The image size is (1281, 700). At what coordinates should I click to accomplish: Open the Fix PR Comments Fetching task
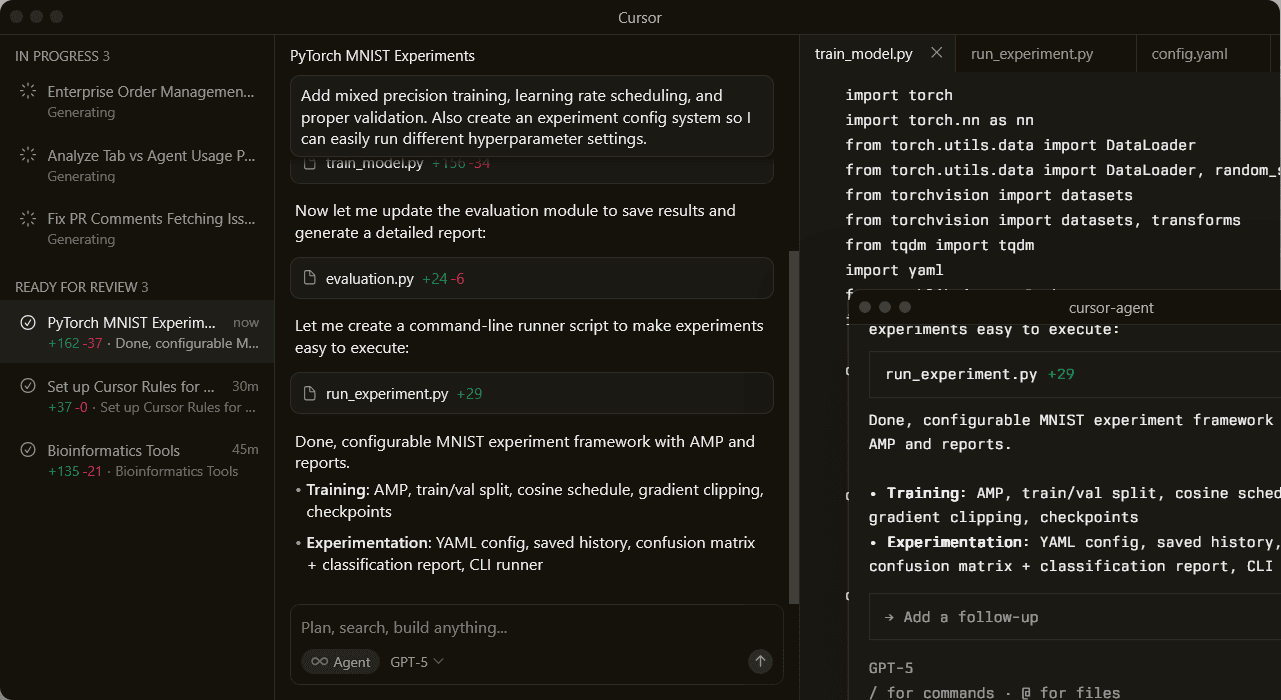coord(150,219)
